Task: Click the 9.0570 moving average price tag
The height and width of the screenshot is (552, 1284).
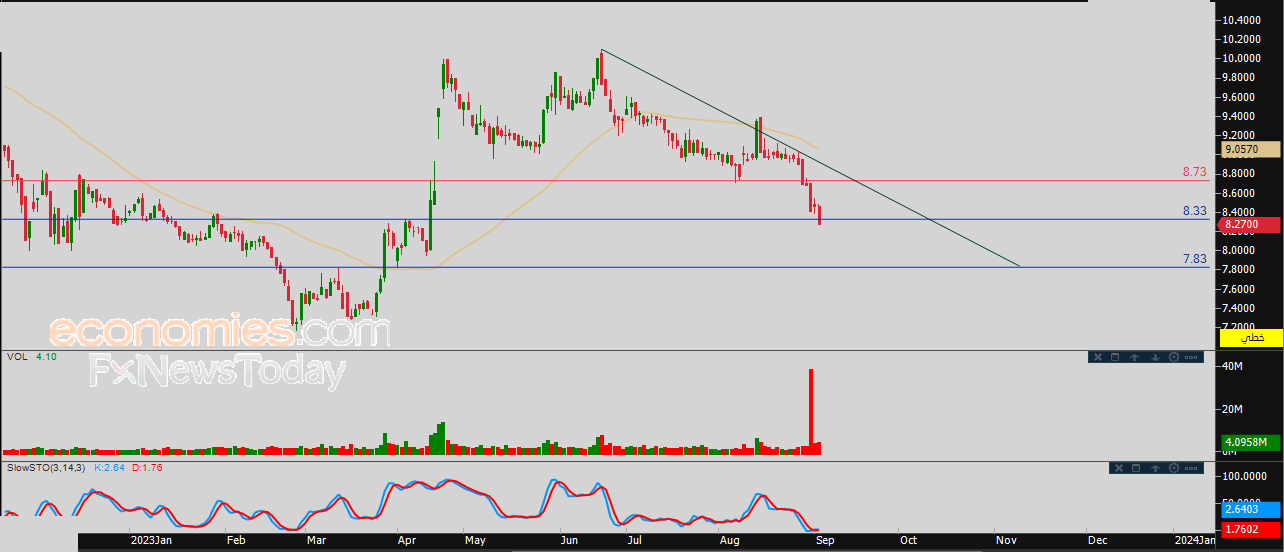Action: point(1250,149)
